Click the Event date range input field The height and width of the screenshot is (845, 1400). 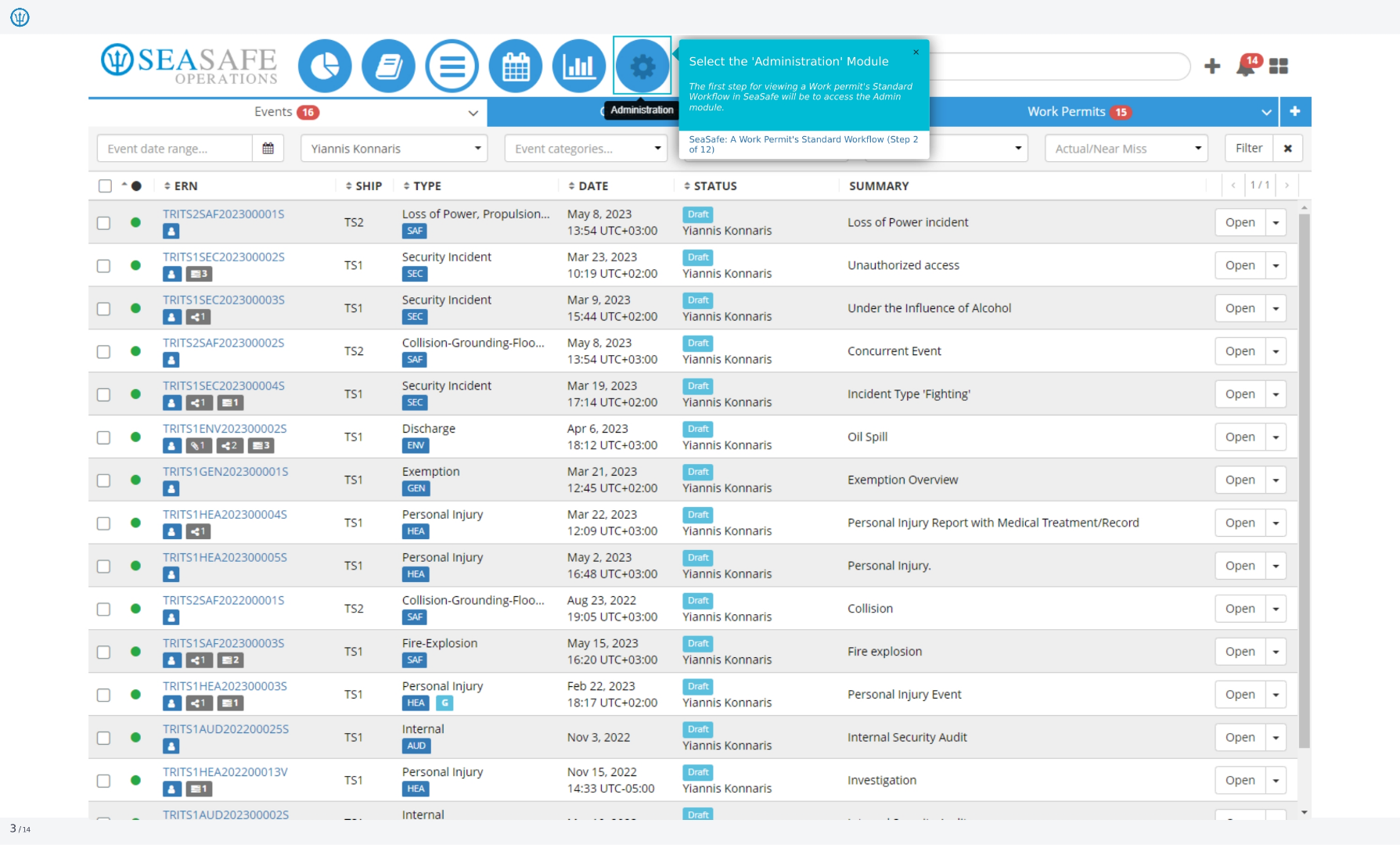[175, 149]
